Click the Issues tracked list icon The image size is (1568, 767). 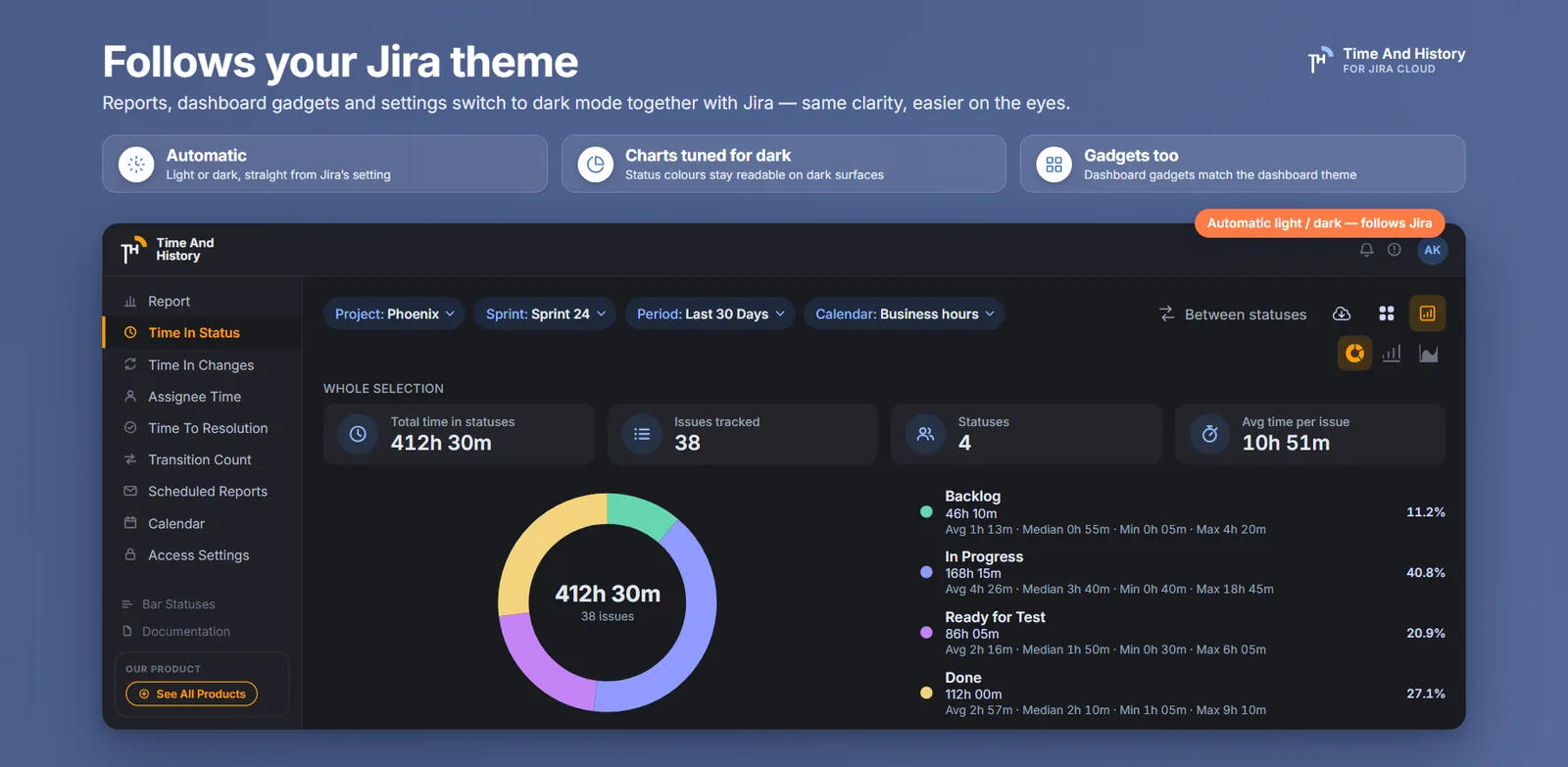click(x=642, y=434)
